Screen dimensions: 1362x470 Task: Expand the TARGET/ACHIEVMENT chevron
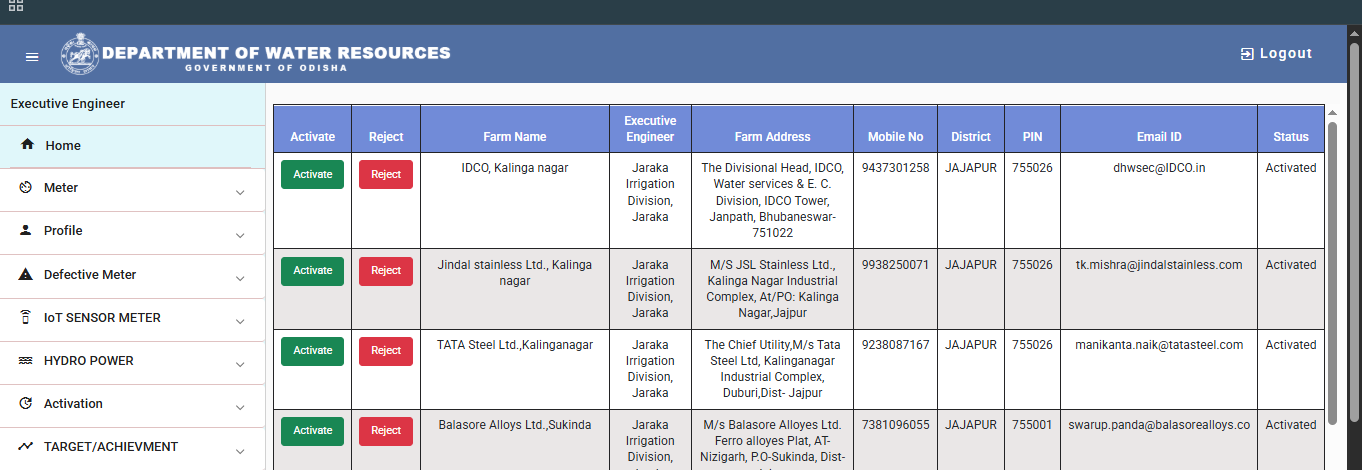pyautogui.click(x=240, y=451)
